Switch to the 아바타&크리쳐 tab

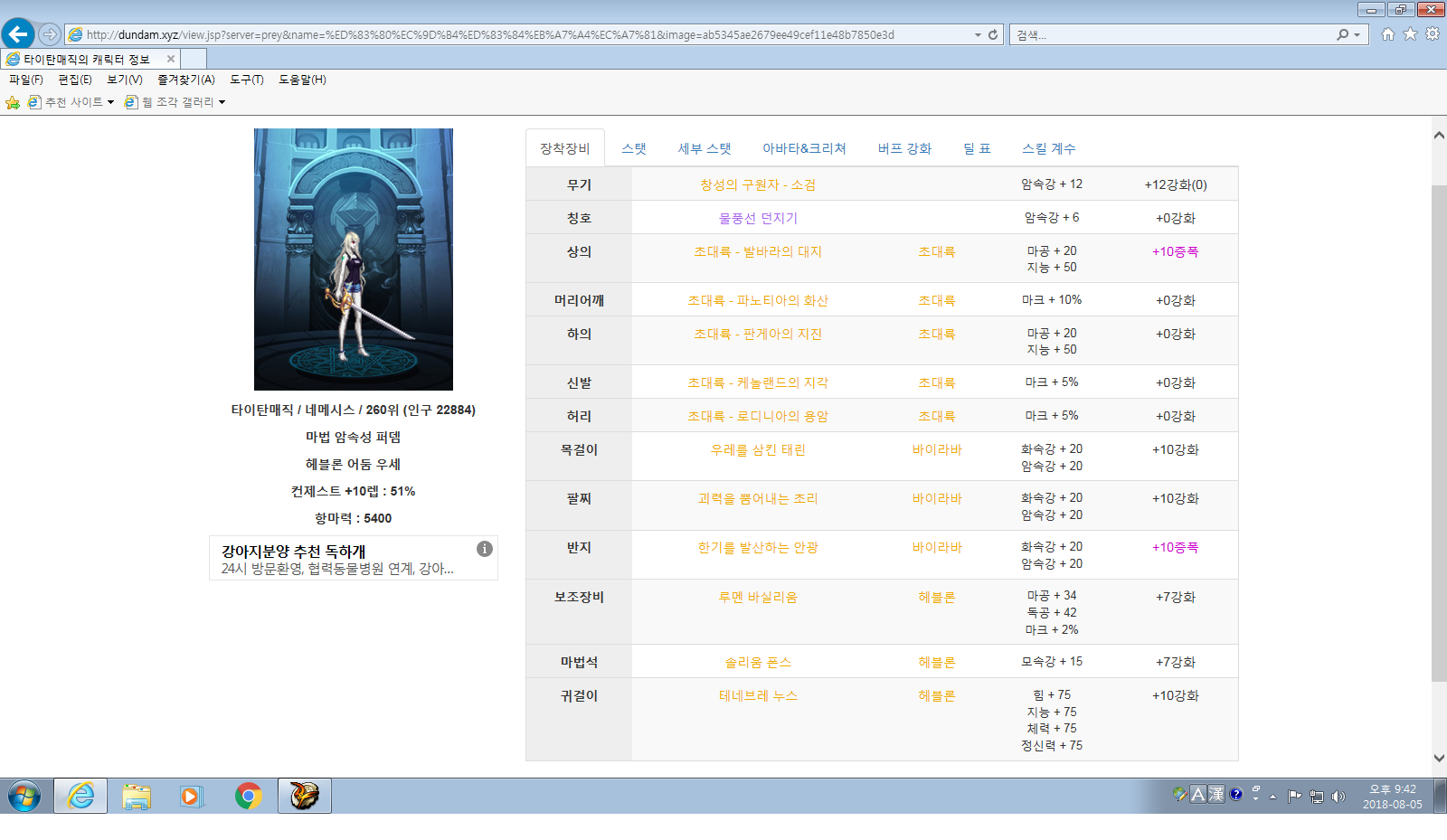point(804,148)
